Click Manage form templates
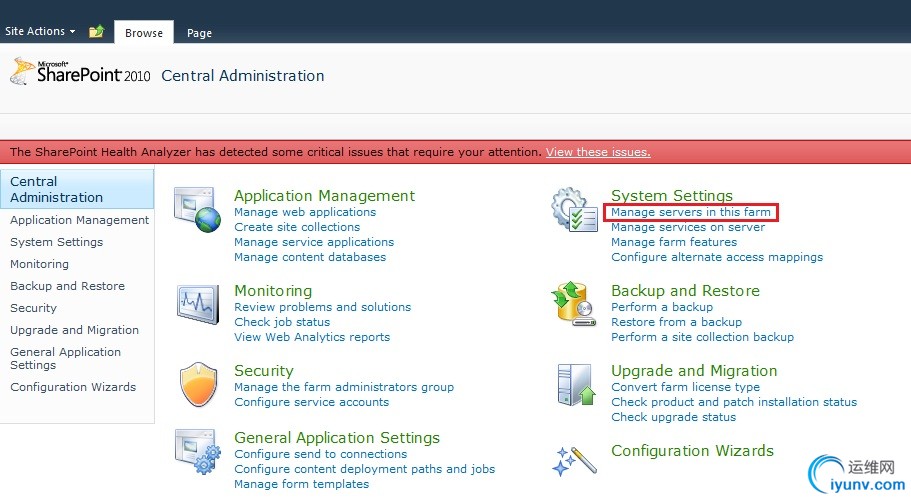This screenshot has height=501, width=911. click(x=302, y=484)
